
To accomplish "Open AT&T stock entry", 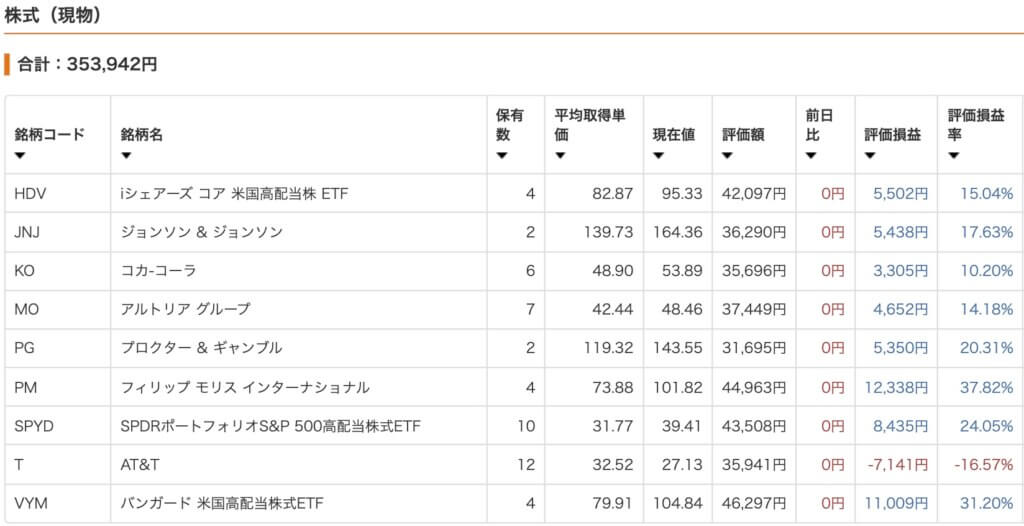I will tap(140, 465).
